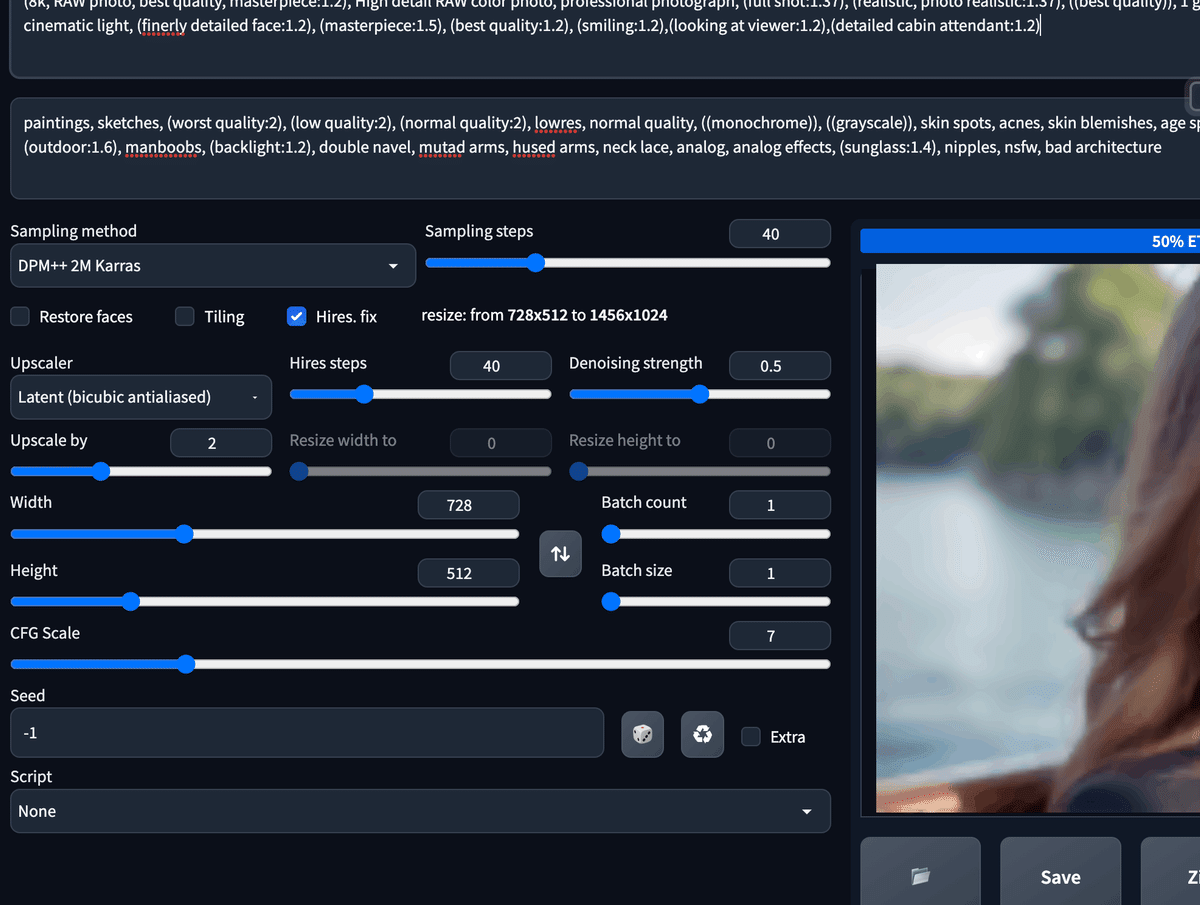Image resolution: width=1200 pixels, height=905 pixels.
Task: Click the Sampling steps slider
Action: point(628,263)
